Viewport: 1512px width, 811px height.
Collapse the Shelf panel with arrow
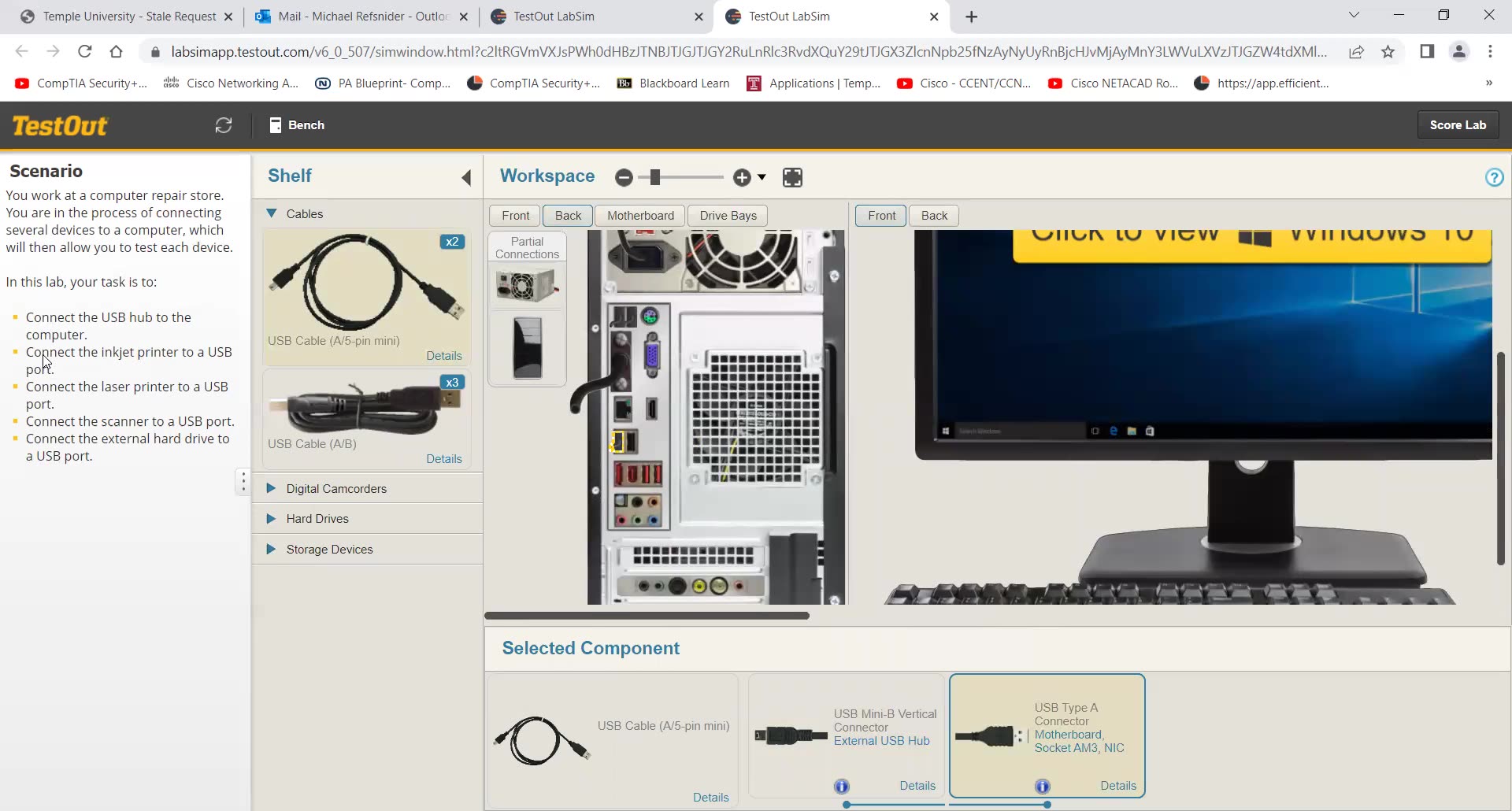[466, 177]
